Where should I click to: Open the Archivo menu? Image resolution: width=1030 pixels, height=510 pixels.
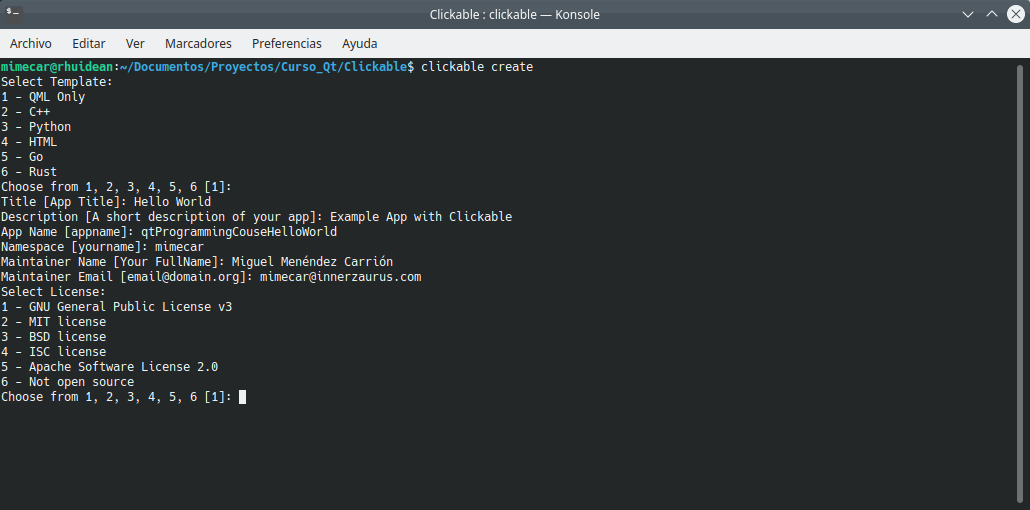click(x=31, y=44)
